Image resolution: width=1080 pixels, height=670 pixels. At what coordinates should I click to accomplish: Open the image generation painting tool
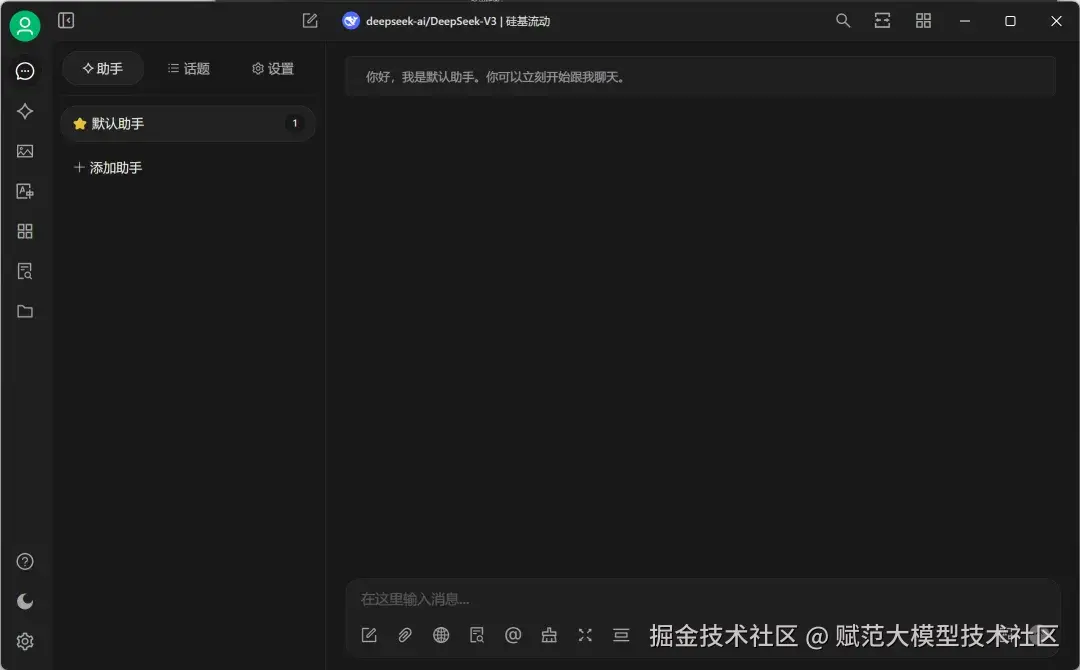25,151
